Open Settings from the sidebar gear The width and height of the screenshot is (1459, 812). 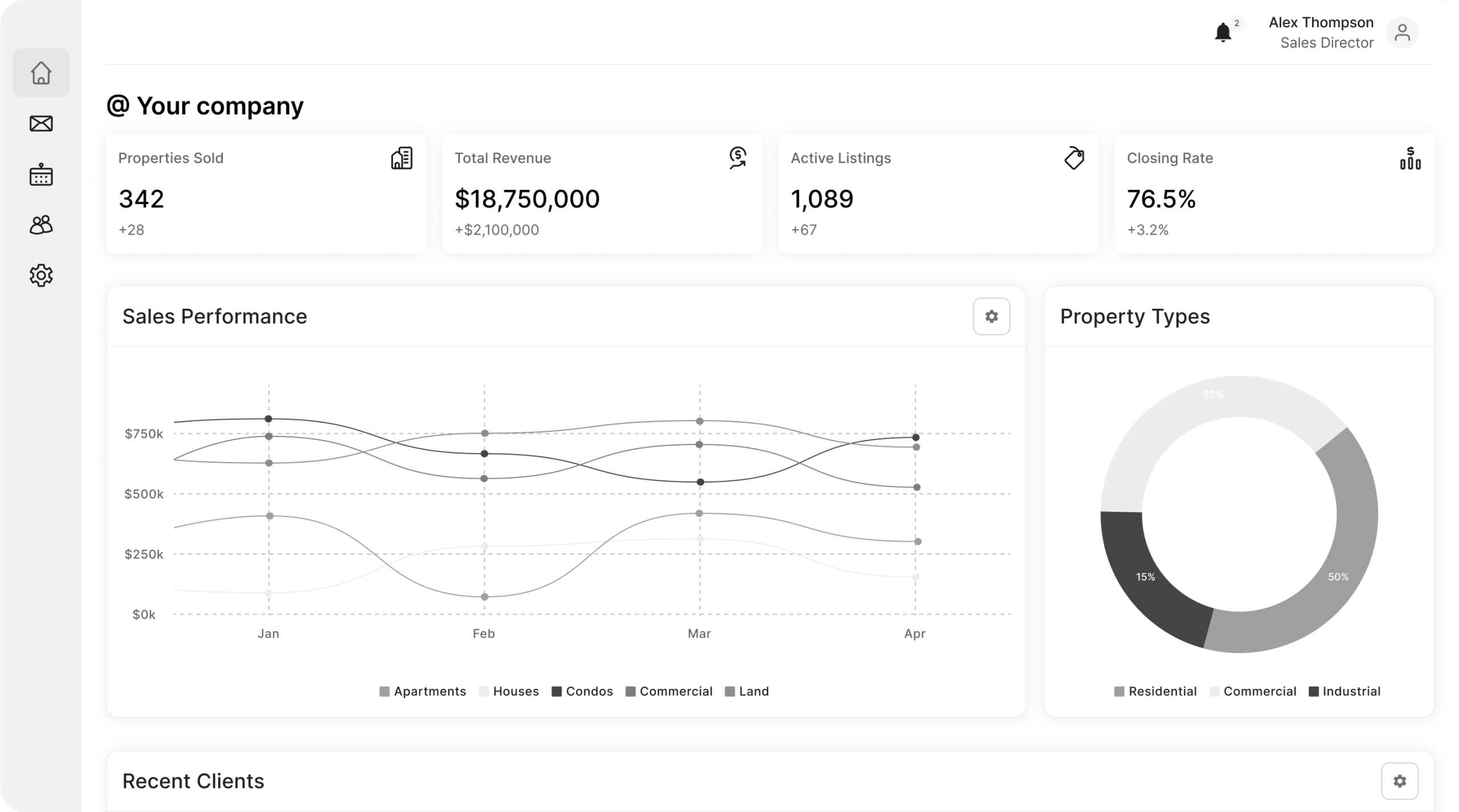pyautogui.click(x=40, y=275)
